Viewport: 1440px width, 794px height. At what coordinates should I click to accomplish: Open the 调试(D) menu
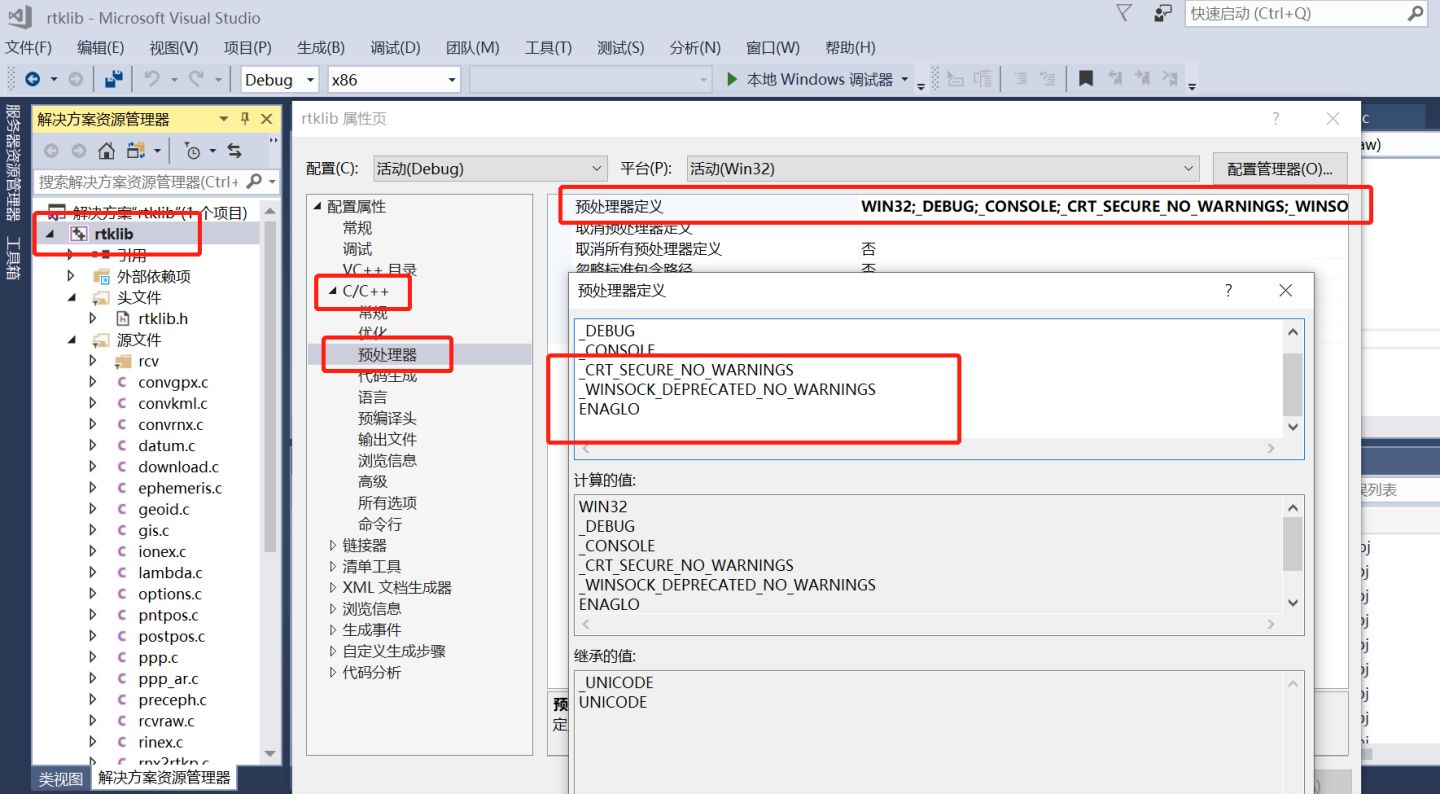tap(395, 47)
